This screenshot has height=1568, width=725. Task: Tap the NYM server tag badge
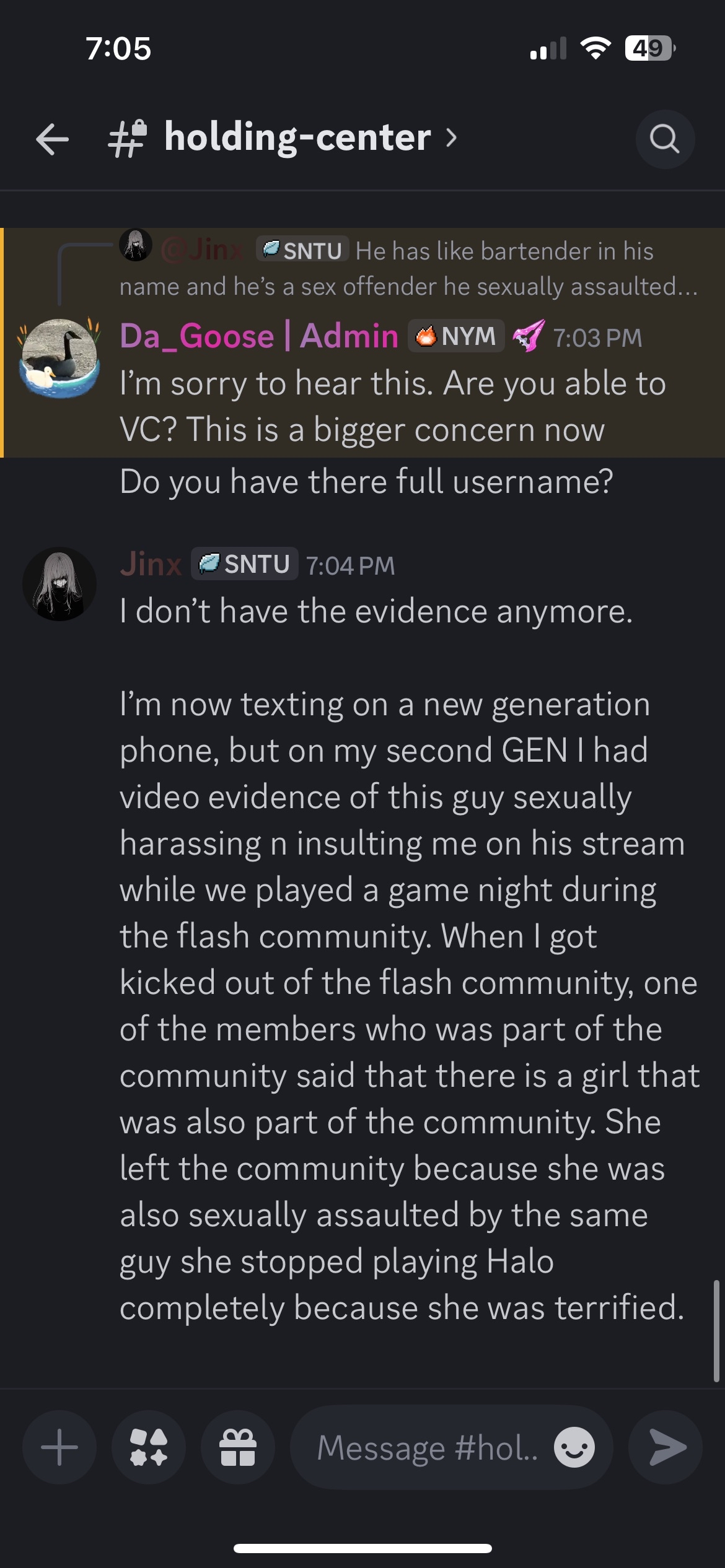tap(456, 336)
